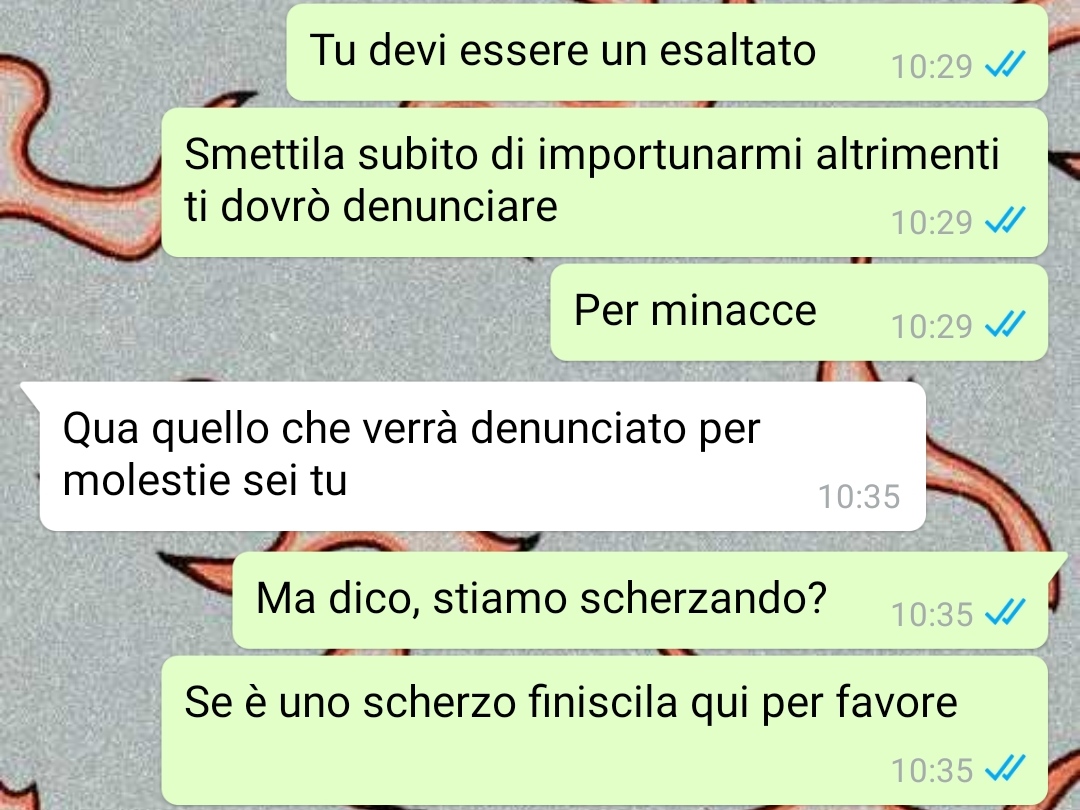Tap the read receipt ticks on "Tu devi essere un esaltato"
This screenshot has width=1080, height=810.
[1006, 64]
